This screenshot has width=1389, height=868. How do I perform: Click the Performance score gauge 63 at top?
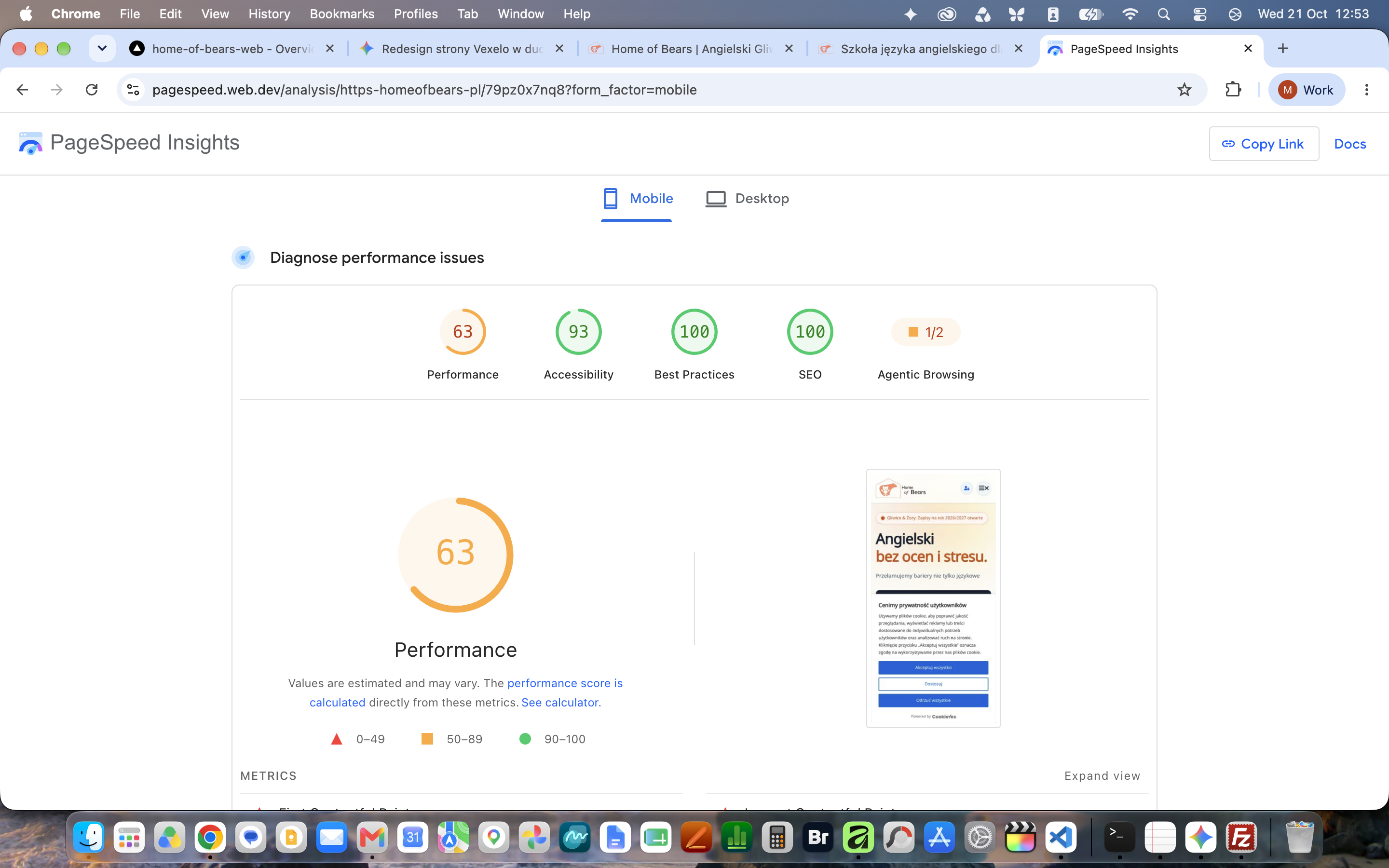[463, 332]
